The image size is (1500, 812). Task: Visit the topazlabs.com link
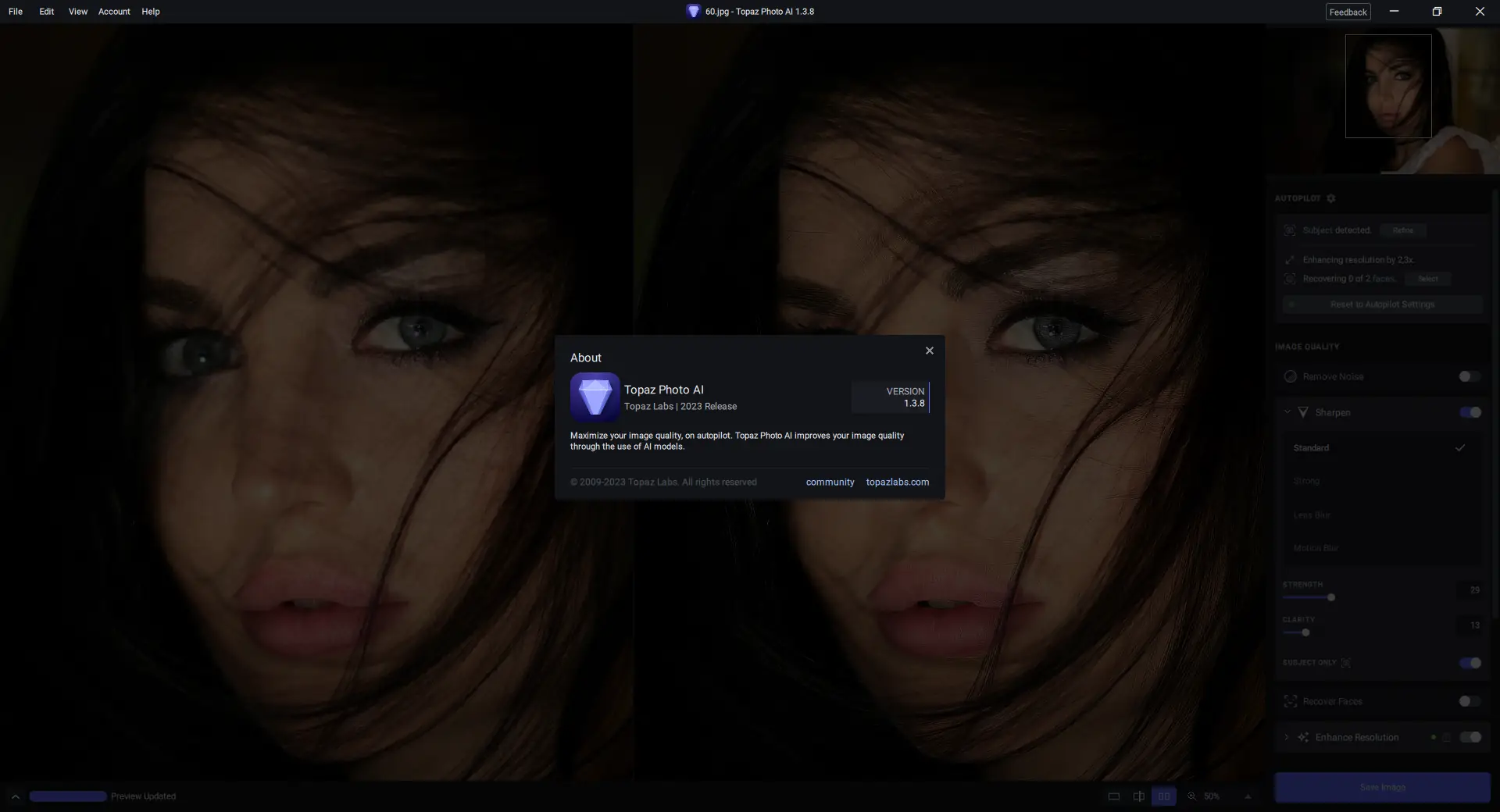point(897,483)
